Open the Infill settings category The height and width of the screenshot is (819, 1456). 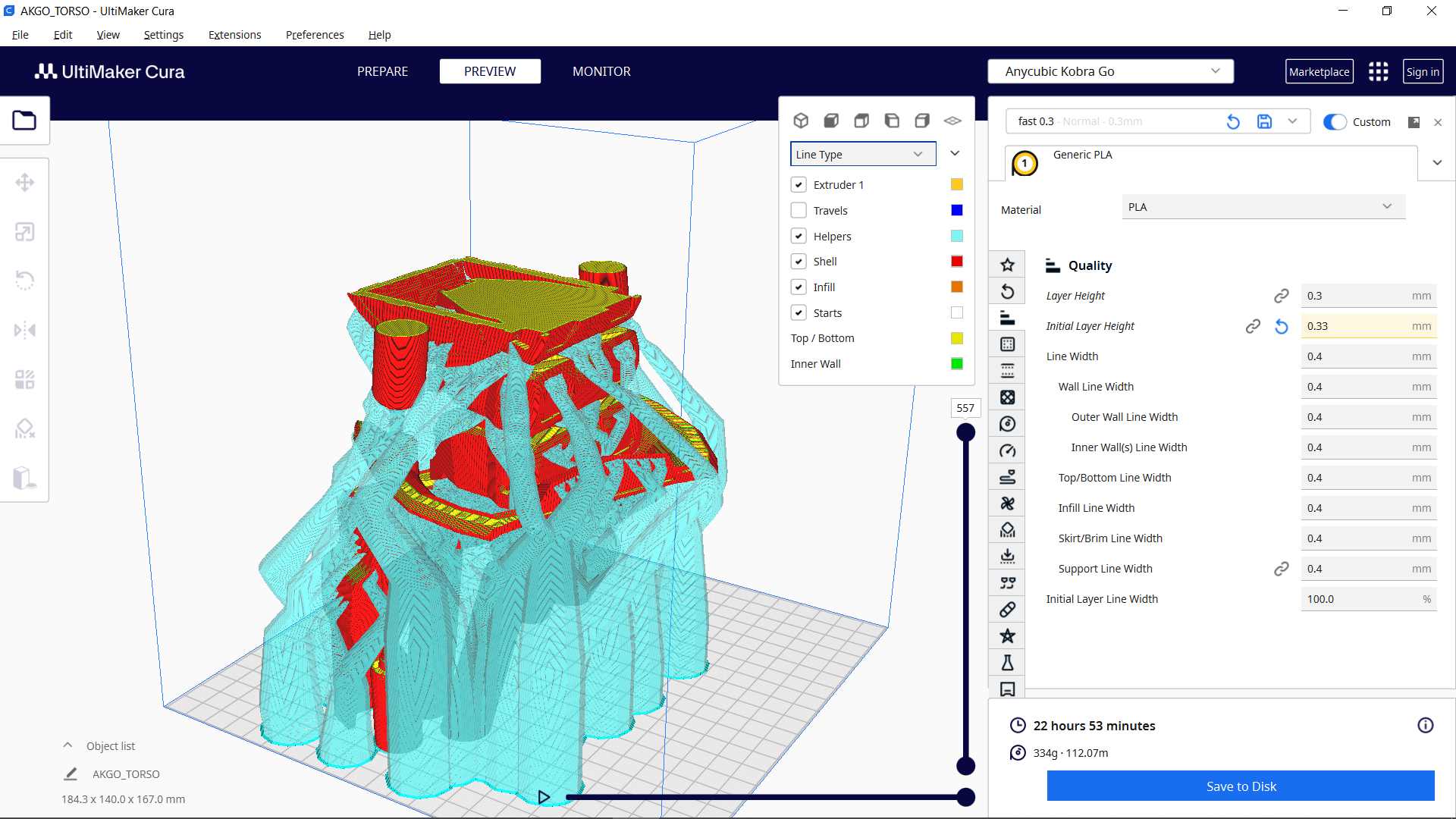pyautogui.click(x=1007, y=397)
